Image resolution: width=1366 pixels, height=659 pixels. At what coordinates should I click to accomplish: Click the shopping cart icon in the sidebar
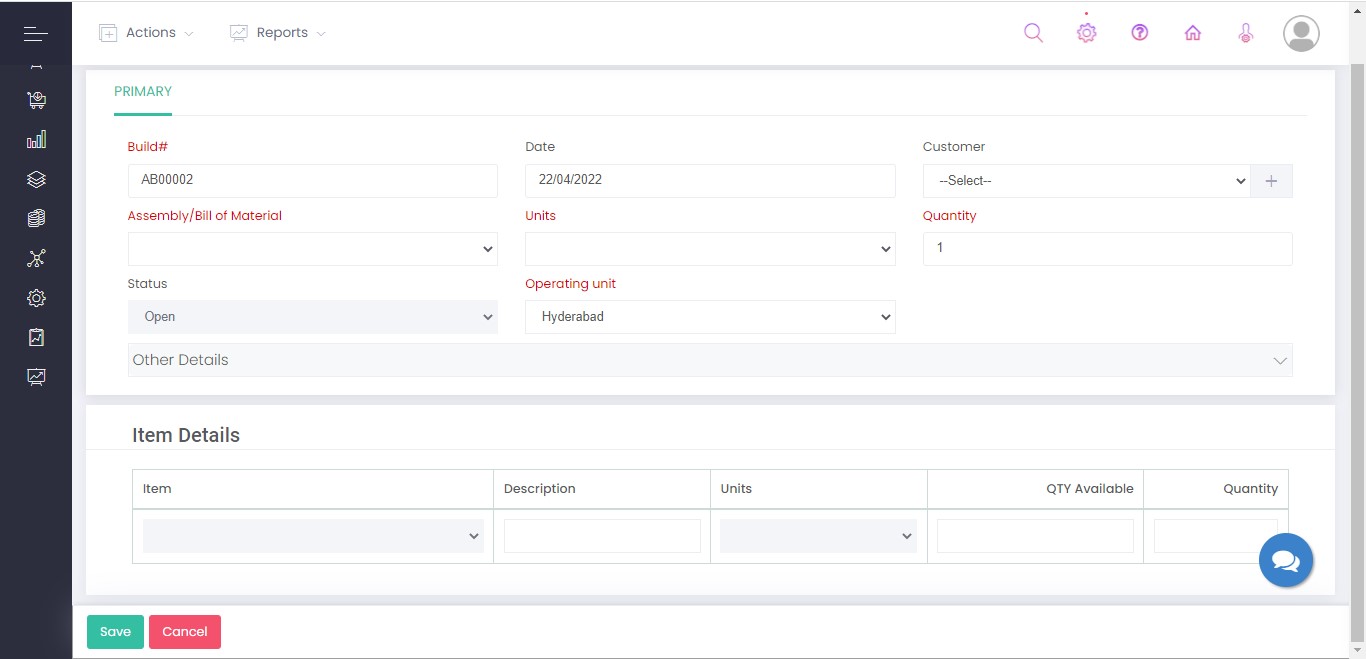[36, 99]
